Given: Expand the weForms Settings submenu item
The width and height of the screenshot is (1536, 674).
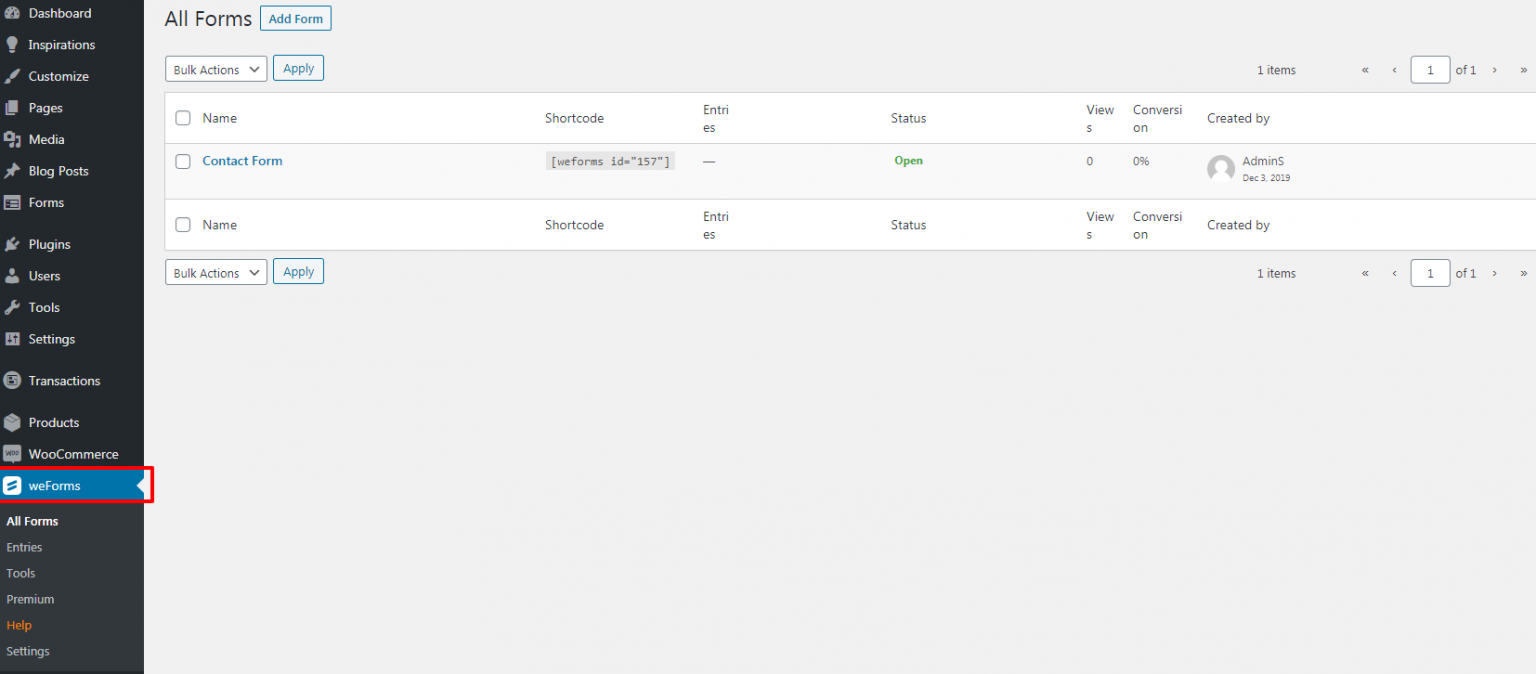Looking at the screenshot, I should (x=27, y=651).
